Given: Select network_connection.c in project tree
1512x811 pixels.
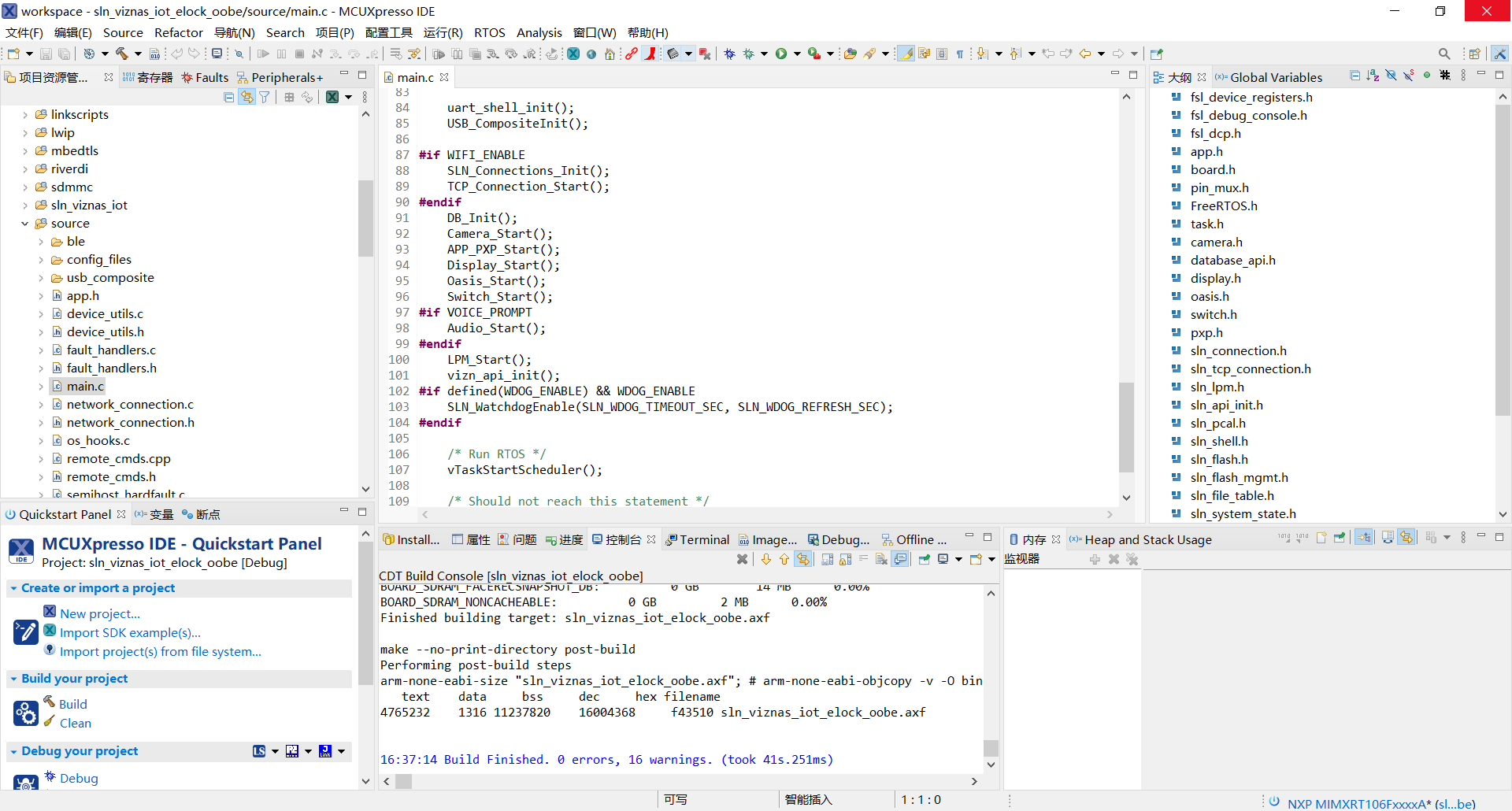Looking at the screenshot, I should click(130, 405).
